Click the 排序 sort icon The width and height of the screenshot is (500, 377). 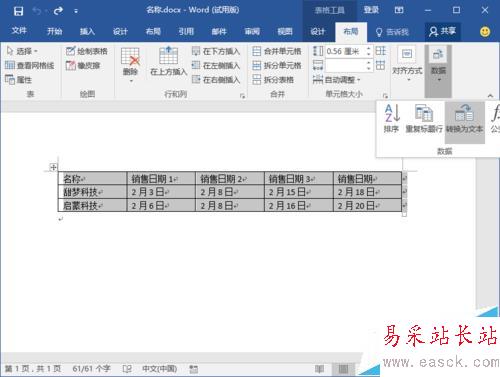pyautogui.click(x=391, y=118)
